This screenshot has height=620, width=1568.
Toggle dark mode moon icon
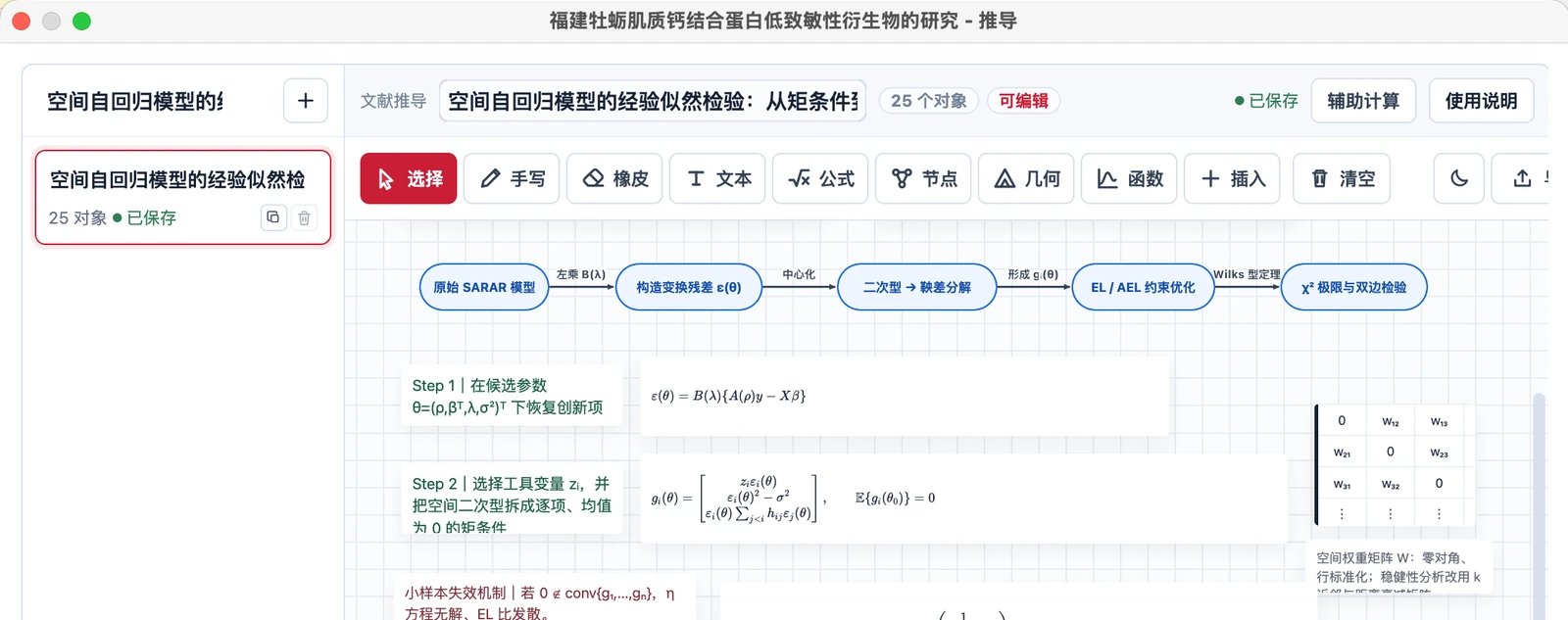(x=1459, y=178)
